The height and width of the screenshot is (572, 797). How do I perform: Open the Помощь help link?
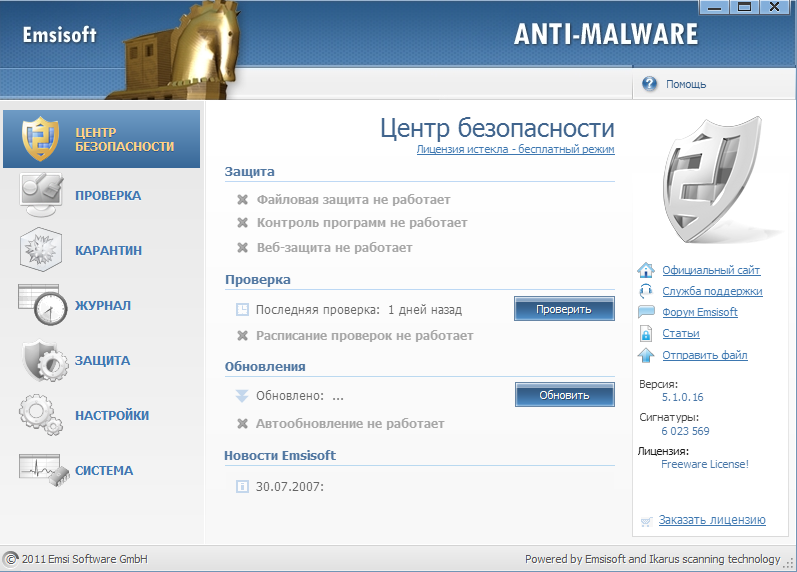[x=686, y=84]
